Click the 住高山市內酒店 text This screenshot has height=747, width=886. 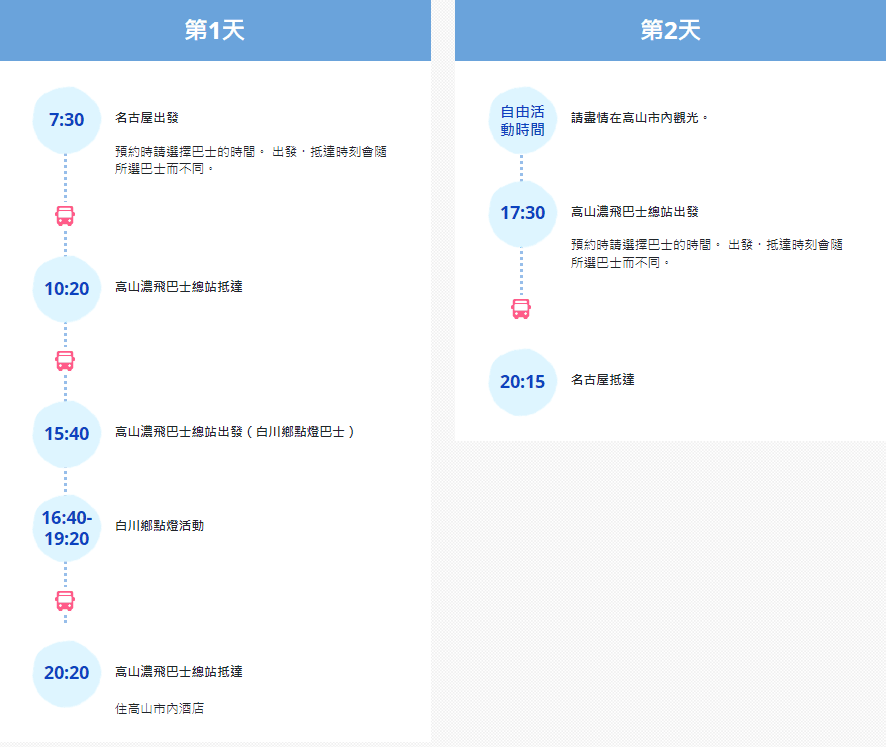(x=160, y=709)
